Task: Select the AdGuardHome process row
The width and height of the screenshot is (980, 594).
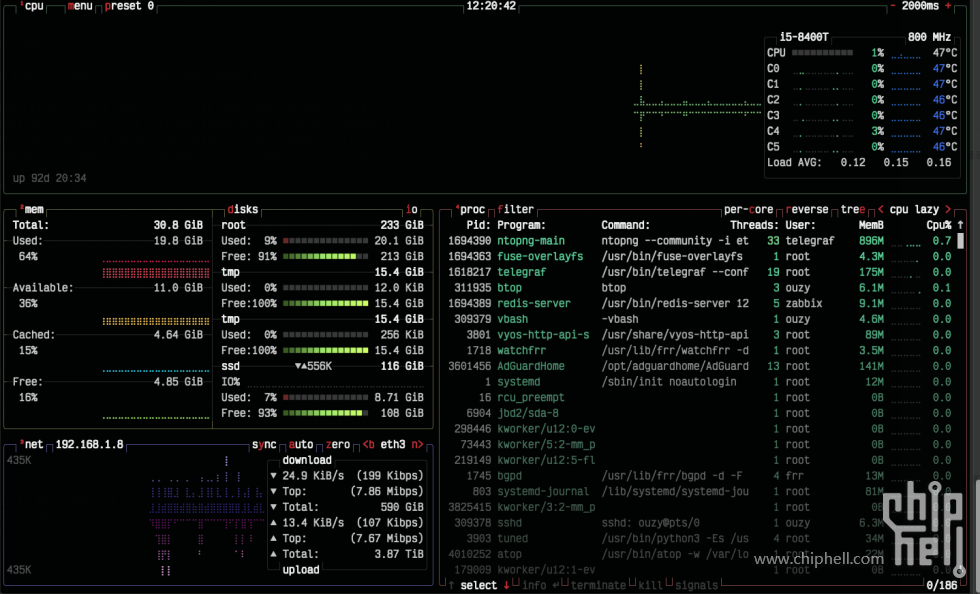Action: [699, 366]
